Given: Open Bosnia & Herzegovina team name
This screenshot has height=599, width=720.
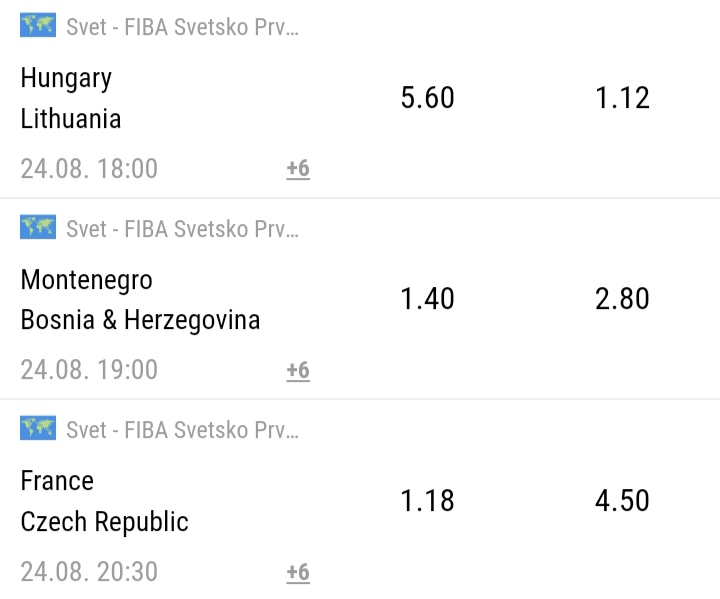Looking at the screenshot, I should pos(141,320).
